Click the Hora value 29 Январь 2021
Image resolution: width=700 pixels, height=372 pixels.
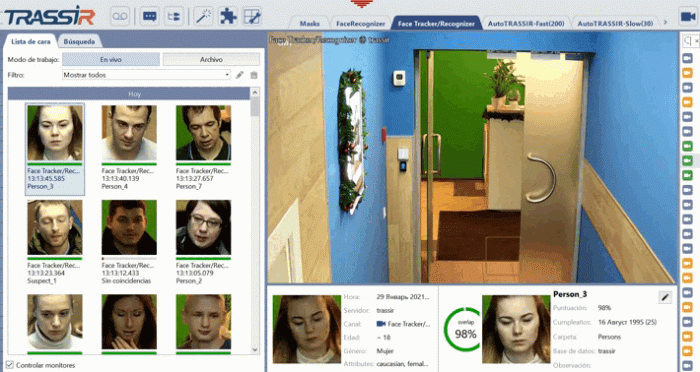point(403,297)
